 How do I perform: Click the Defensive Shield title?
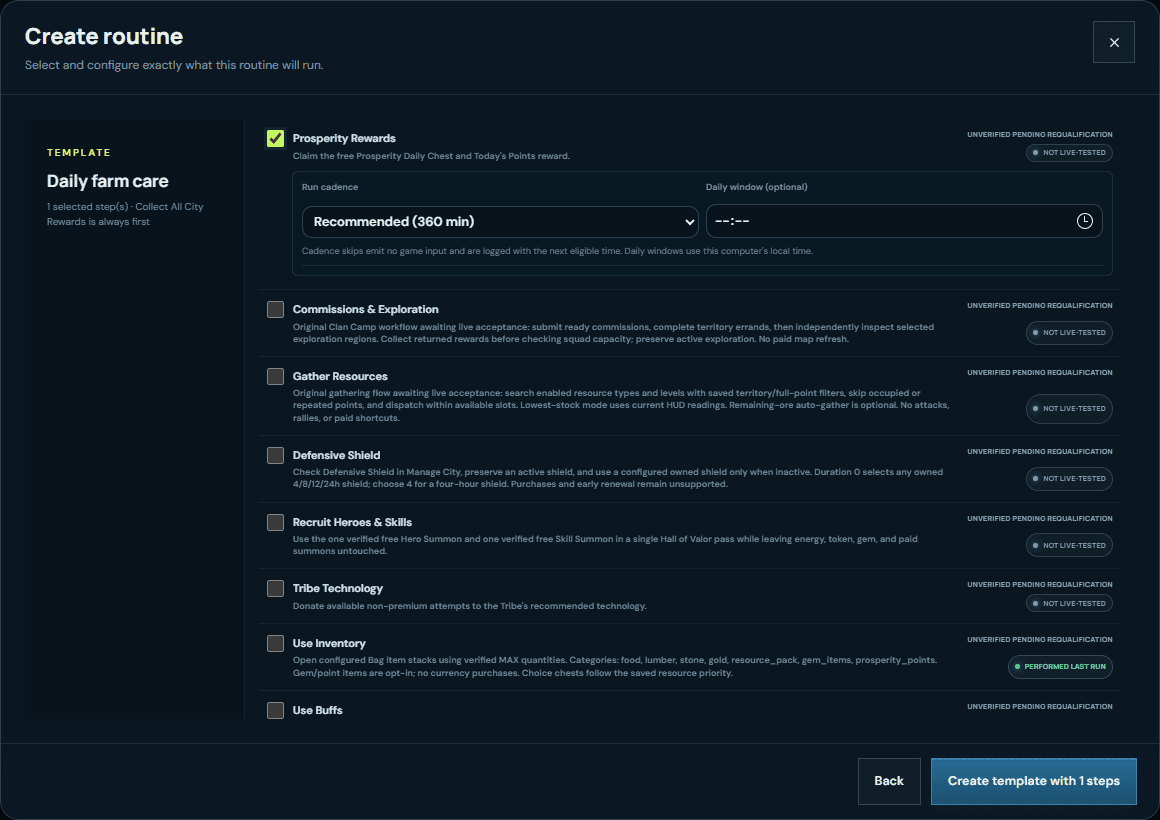tap(337, 455)
